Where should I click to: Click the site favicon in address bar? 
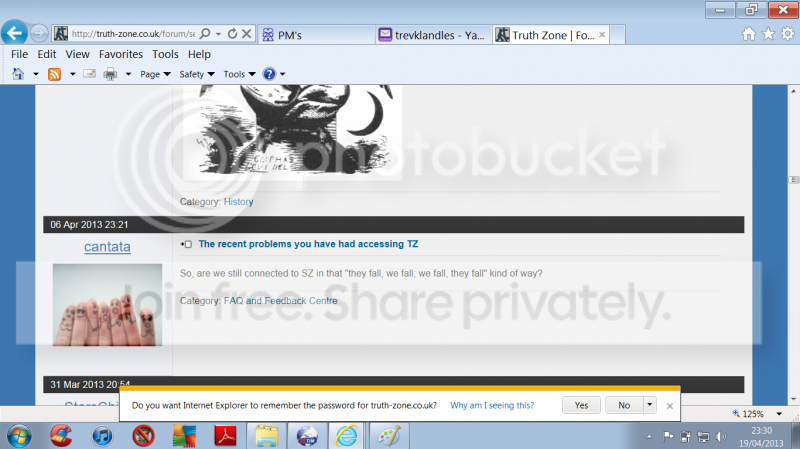coord(61,34)
